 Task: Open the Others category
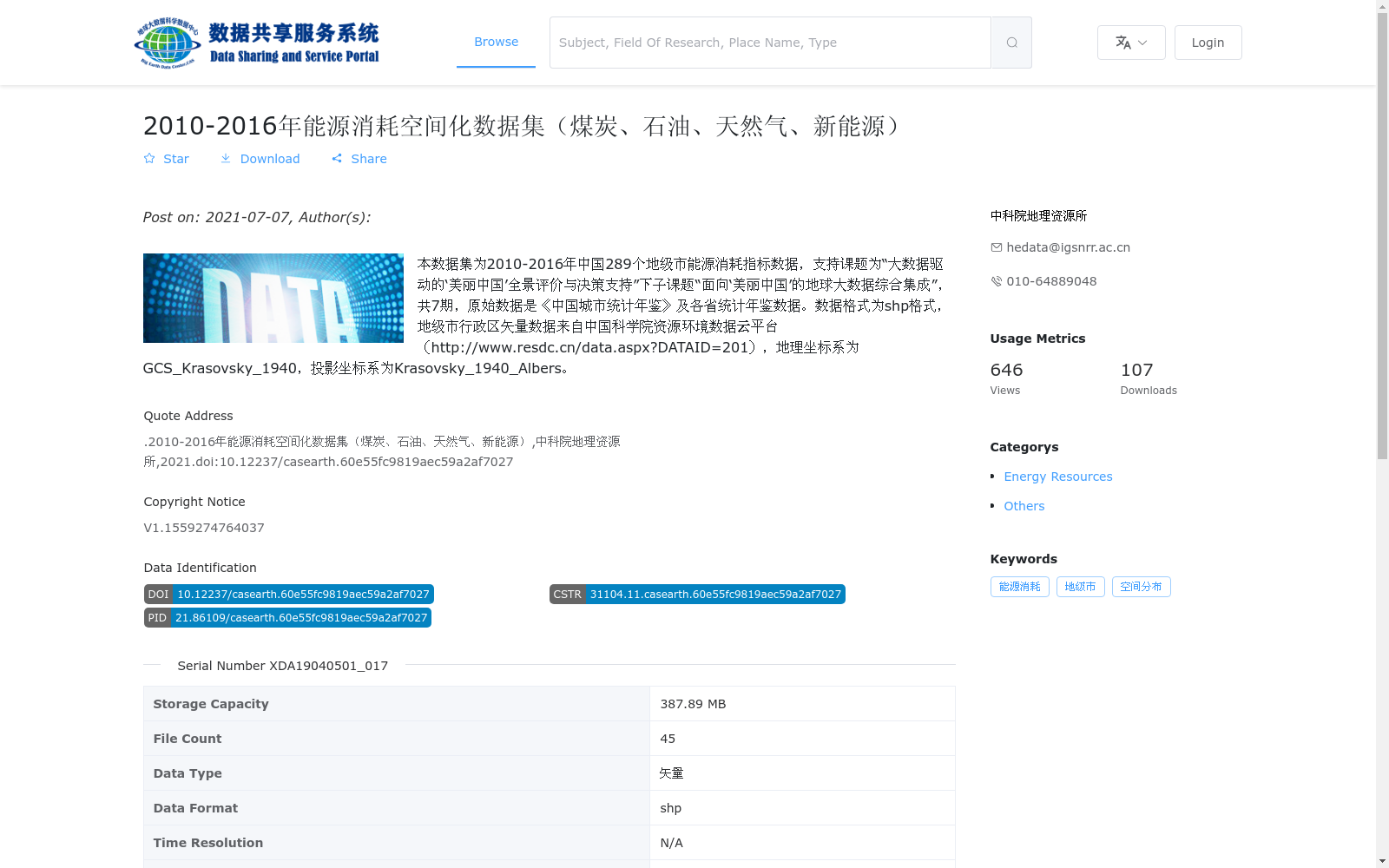click(1024, 506)
